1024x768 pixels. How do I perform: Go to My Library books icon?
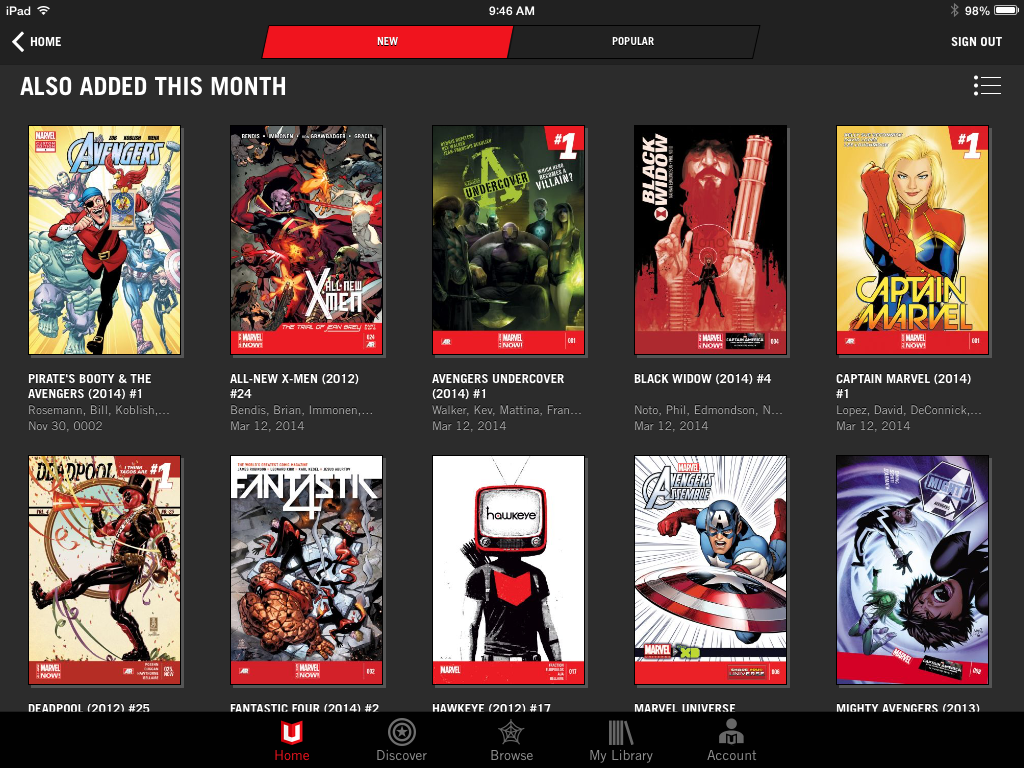pyautogui.click(x=620, y=732)
